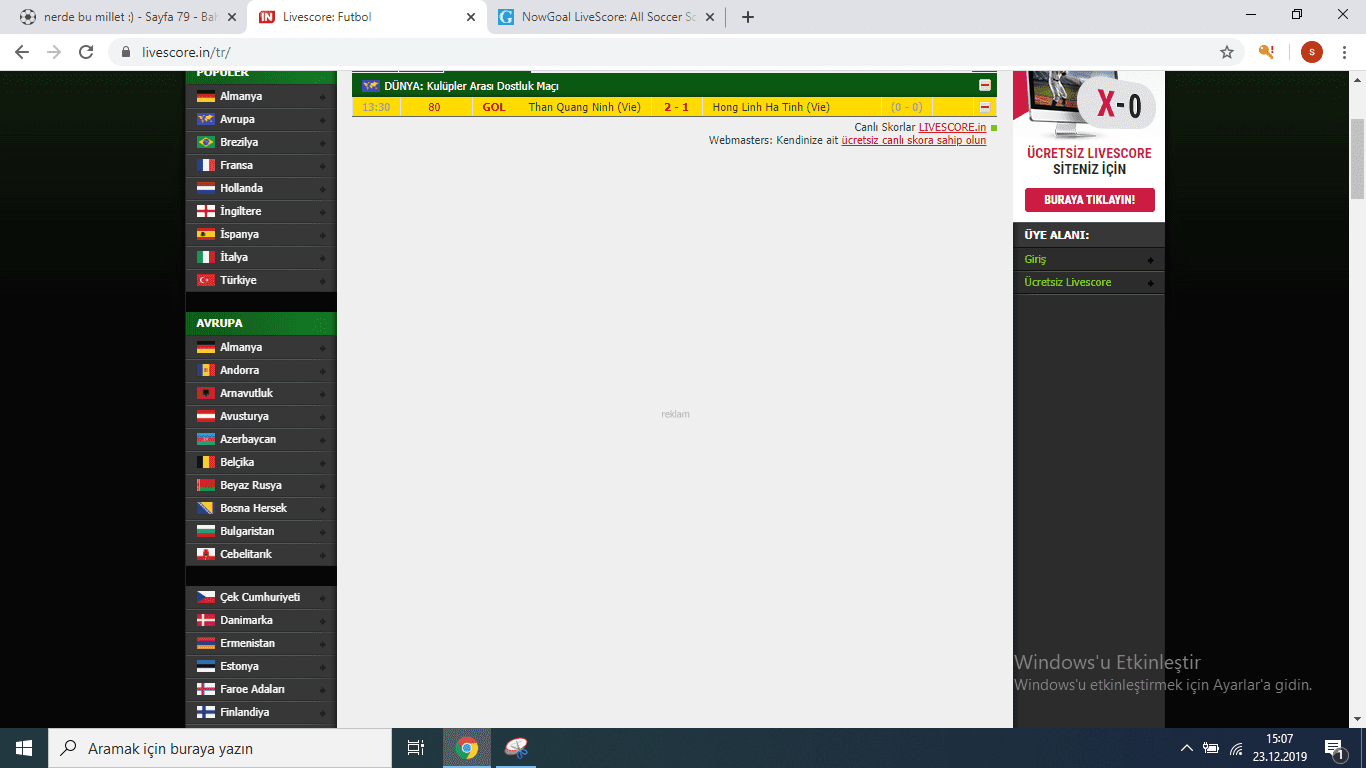Click Than Quang Ninh (Vie) team name
The width and height of the screenshot is (1366, 768).
tap(584, 107)
